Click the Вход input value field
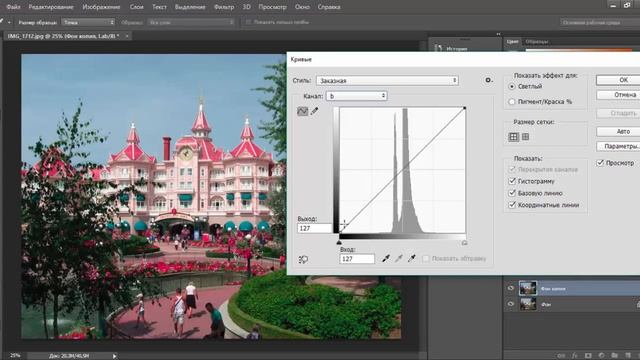 (x=357, y=259)
